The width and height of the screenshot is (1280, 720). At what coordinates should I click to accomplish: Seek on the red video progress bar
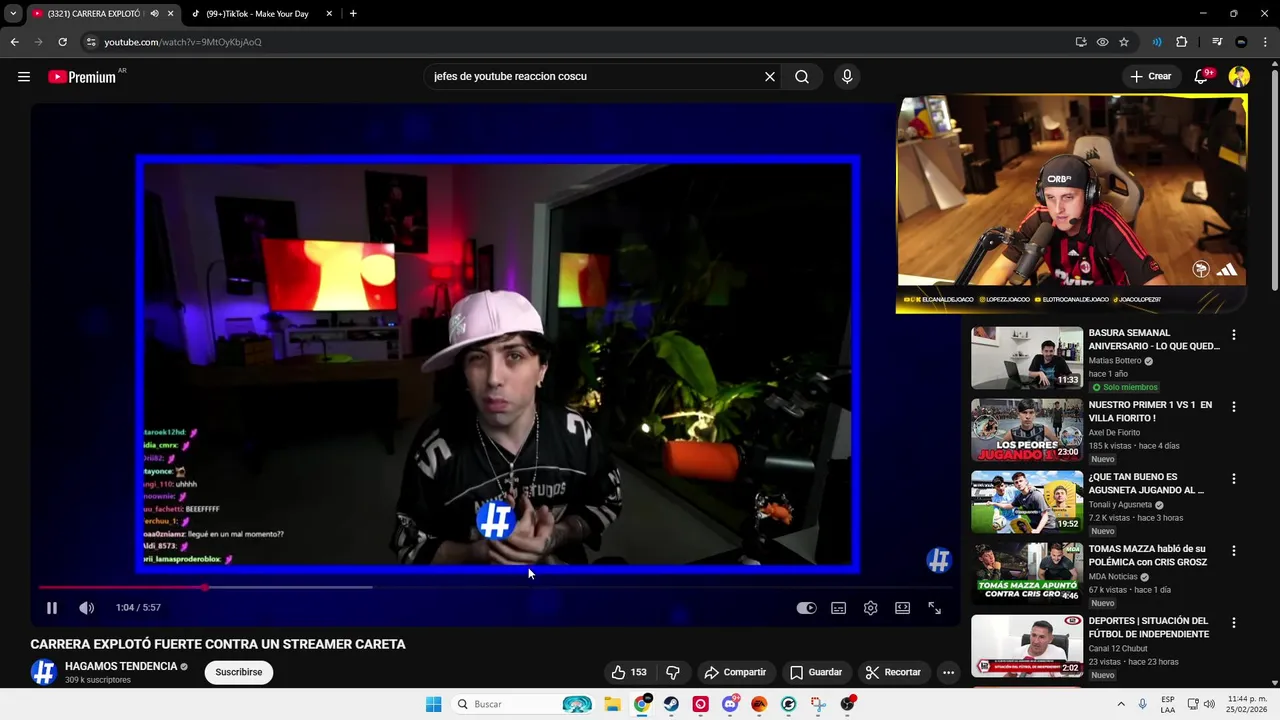pos(495,587)
